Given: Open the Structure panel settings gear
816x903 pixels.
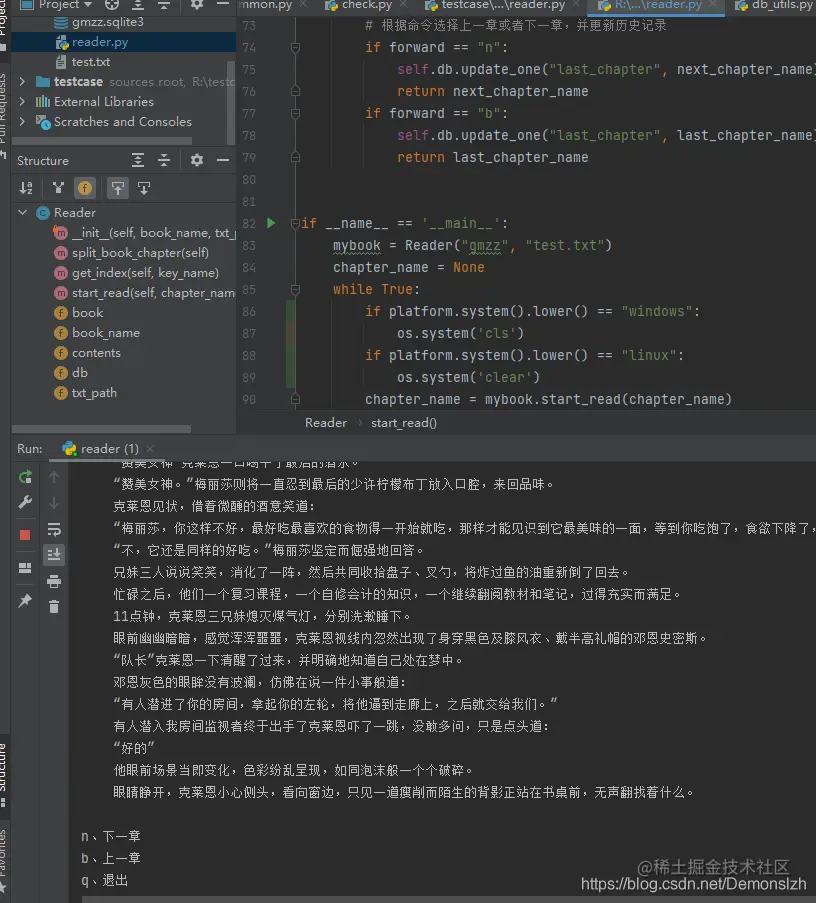Looking at the screenshot, I should 197,160.
